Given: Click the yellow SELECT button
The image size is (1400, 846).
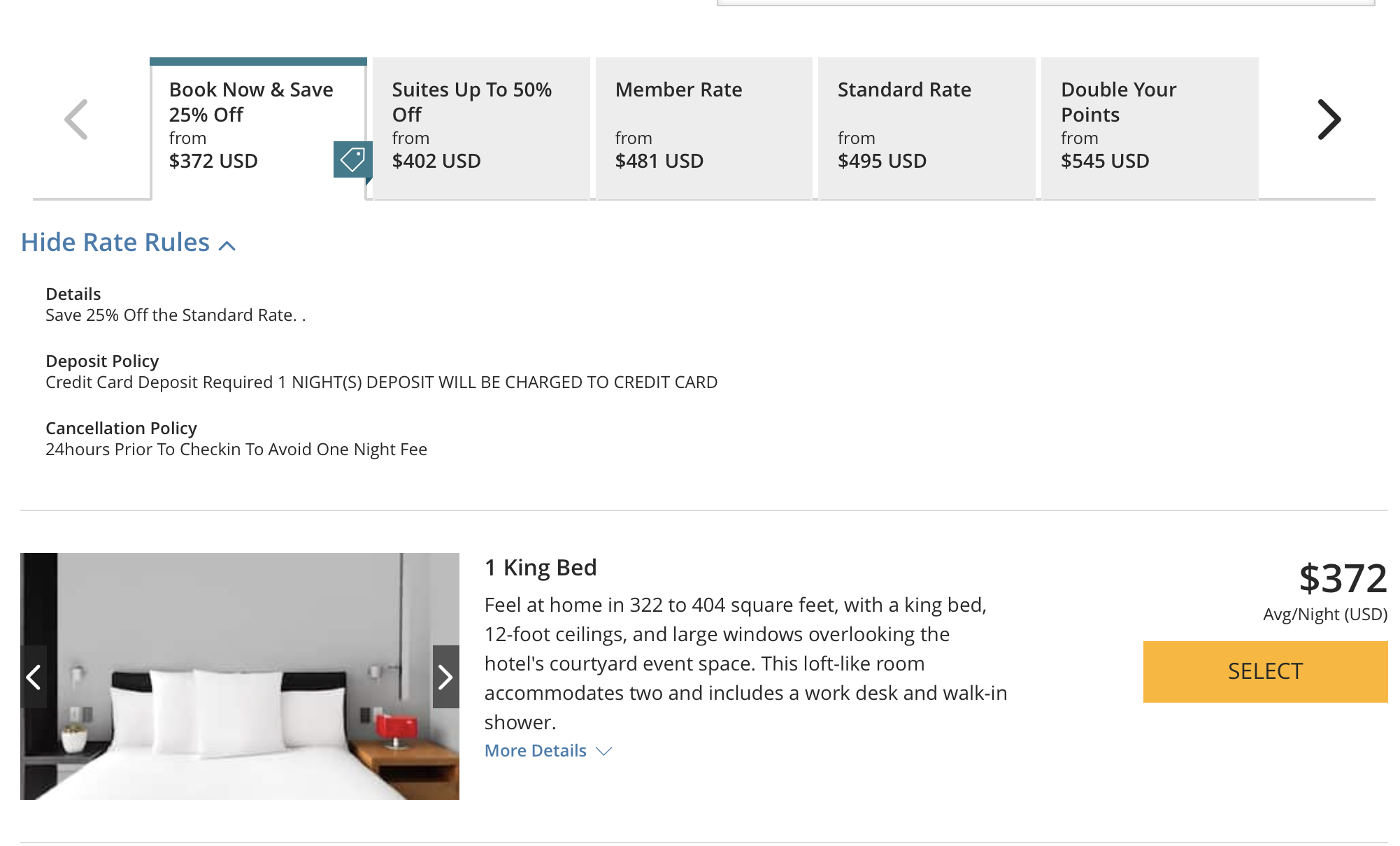Looking at the screenshot, I should click(x=1265, y=671).
